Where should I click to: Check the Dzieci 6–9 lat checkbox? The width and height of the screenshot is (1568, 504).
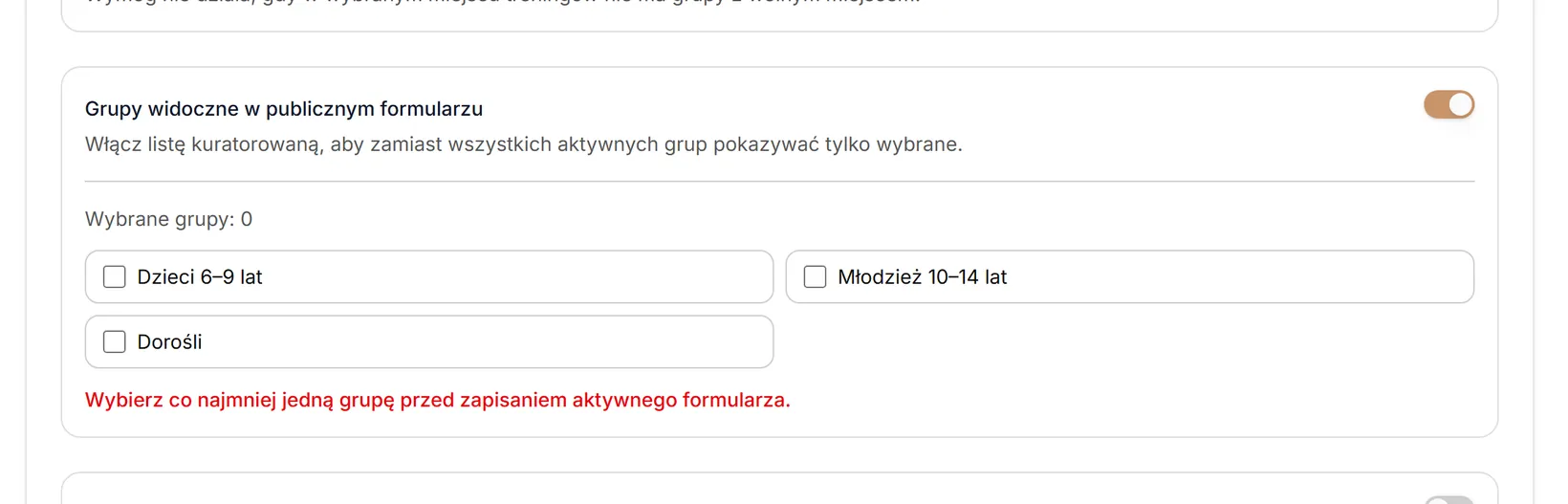click(115, 276)
